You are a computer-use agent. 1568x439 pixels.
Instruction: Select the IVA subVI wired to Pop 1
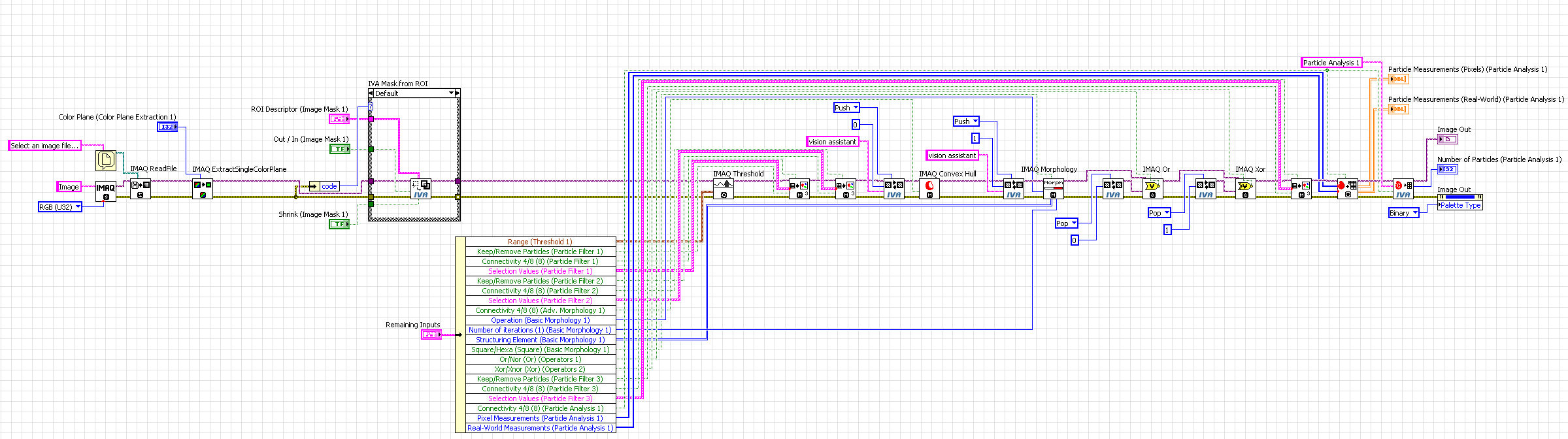click(x=1205, y=189)
